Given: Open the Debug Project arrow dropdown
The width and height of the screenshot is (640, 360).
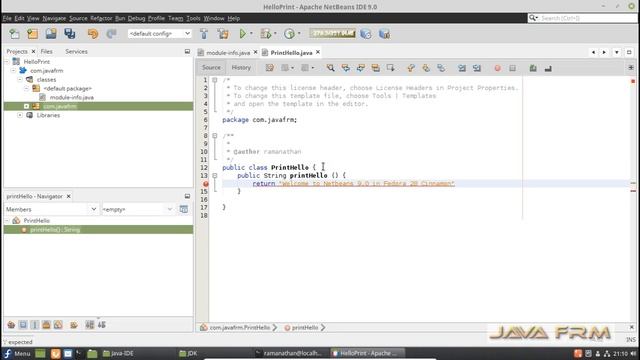Looking at the screenshot, I should click(275, 33).
